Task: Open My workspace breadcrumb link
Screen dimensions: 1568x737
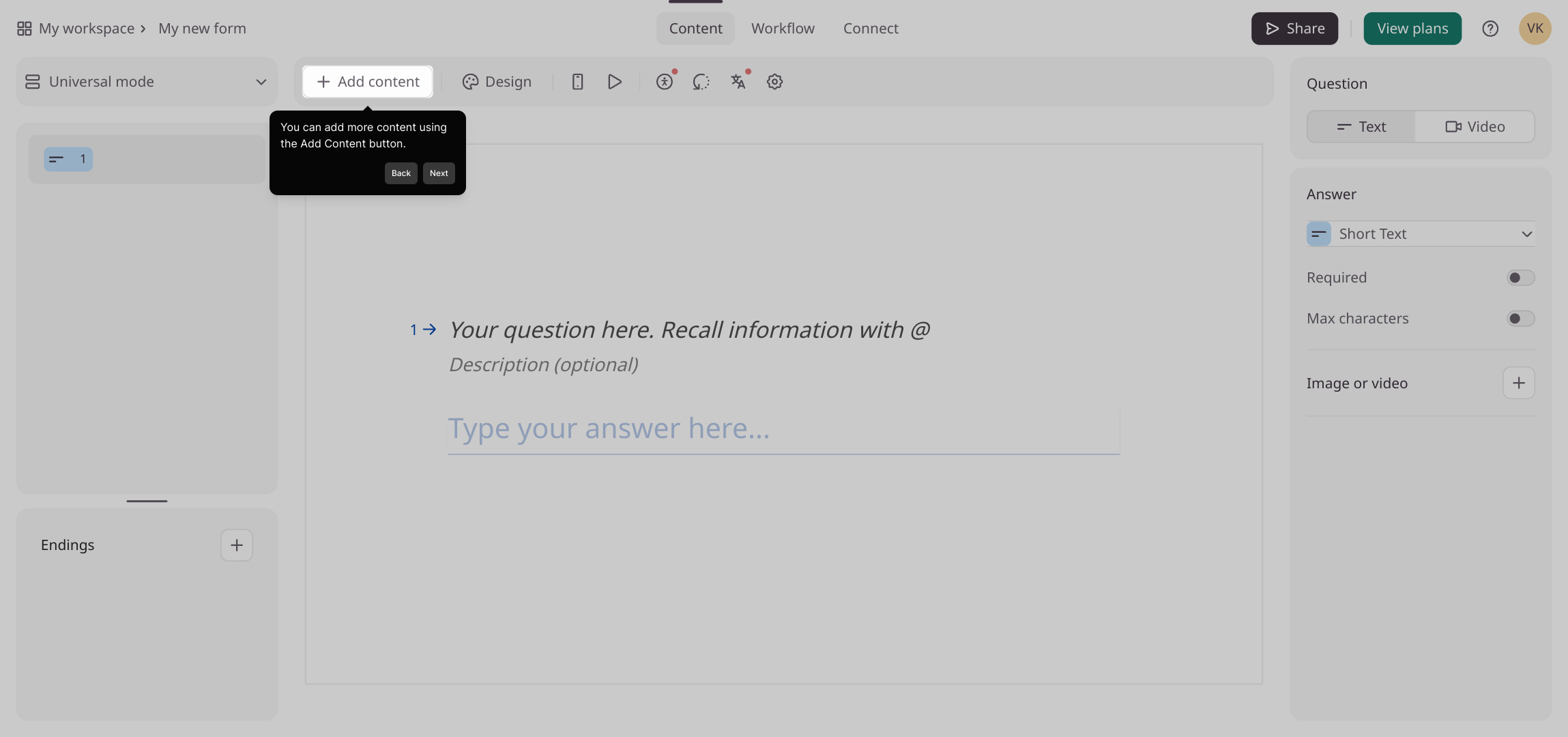Action: click(87, 29)
